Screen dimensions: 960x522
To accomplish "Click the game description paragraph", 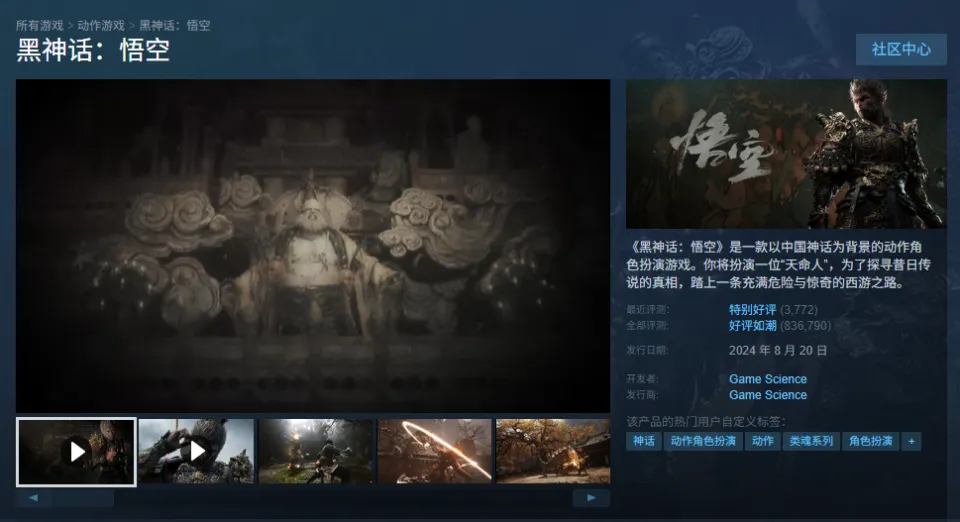I will (x=778, y=264).
